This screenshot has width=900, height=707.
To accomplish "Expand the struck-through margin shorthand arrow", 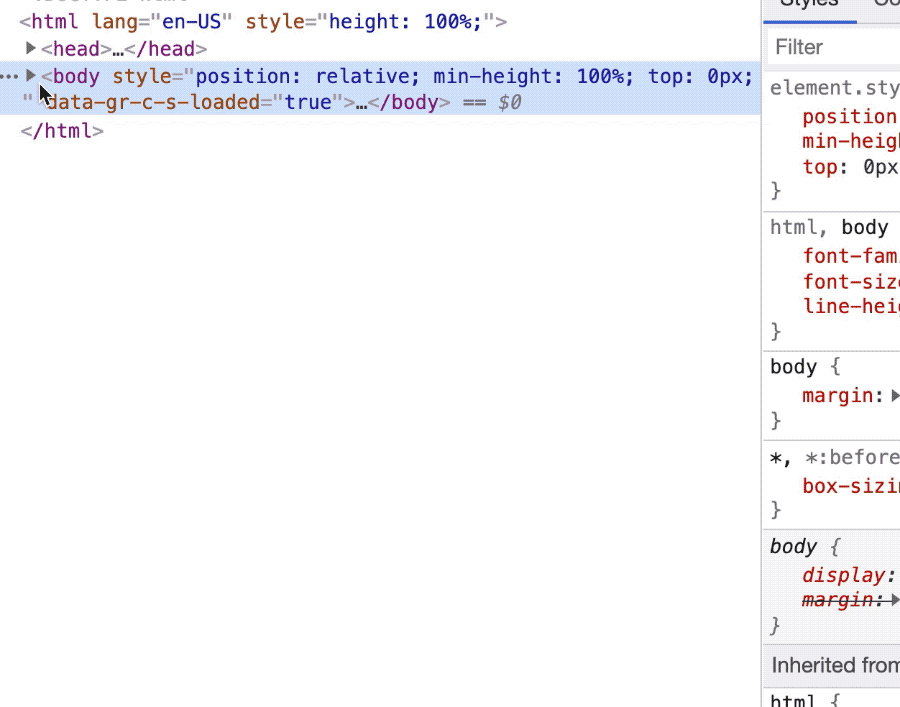I will [x=894, y=600].
